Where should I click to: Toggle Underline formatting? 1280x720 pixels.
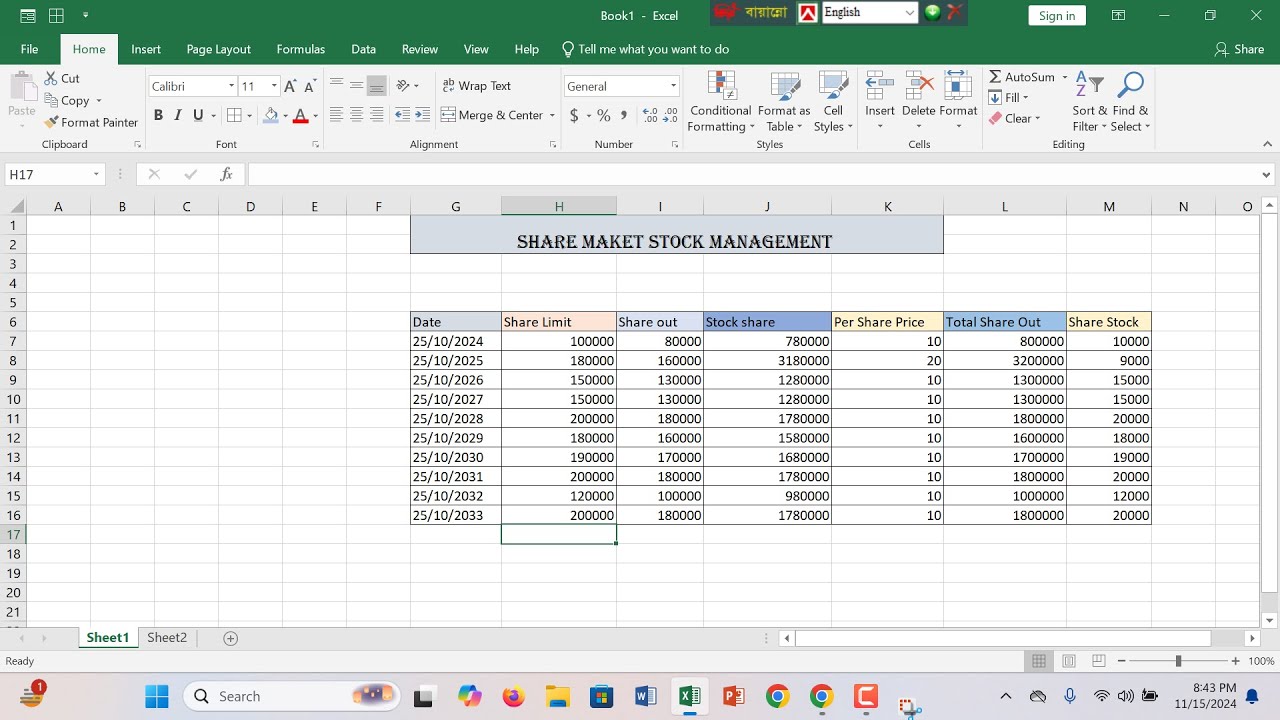tap(198, 115)
